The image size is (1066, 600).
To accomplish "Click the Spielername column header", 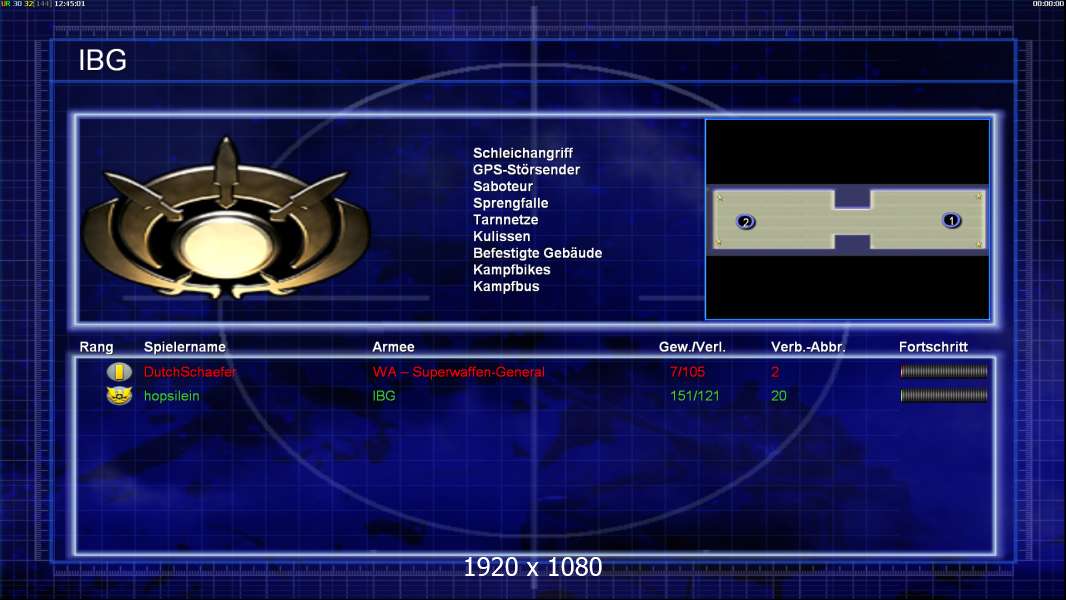I will (185, 347).
